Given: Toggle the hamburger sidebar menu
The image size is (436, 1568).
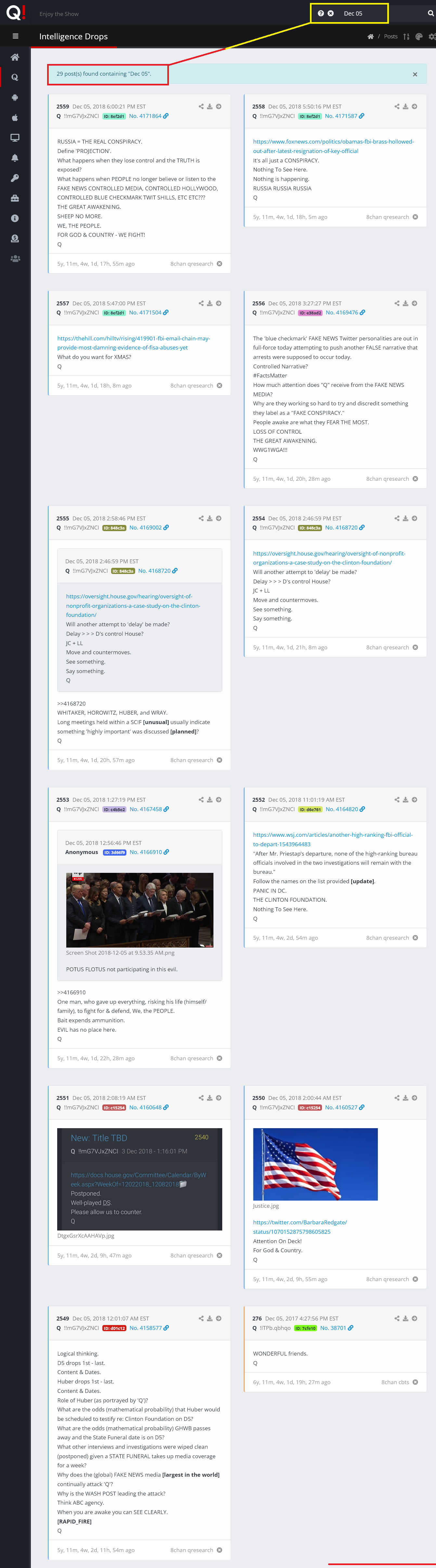Looking at the screenshot, I should (15, 36).
